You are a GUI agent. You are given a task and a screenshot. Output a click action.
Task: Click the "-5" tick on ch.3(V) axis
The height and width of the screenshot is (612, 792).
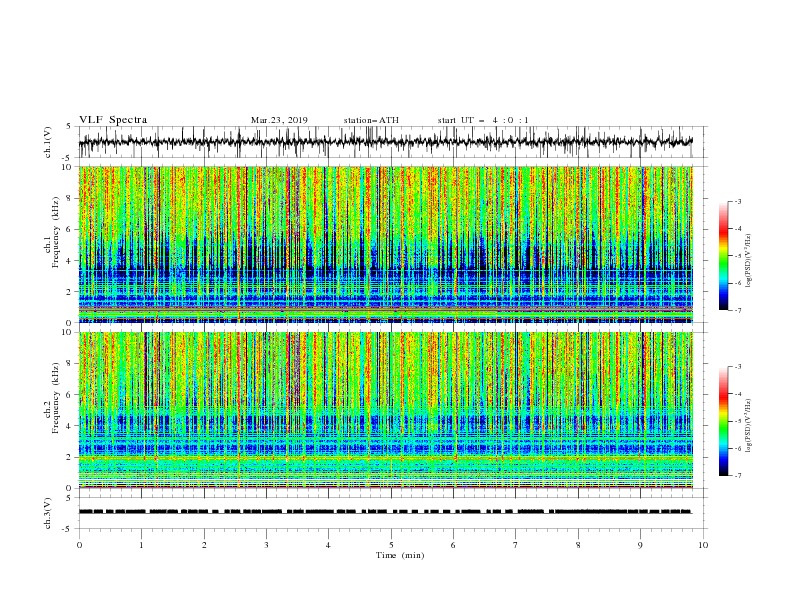[x=68, y=529]
